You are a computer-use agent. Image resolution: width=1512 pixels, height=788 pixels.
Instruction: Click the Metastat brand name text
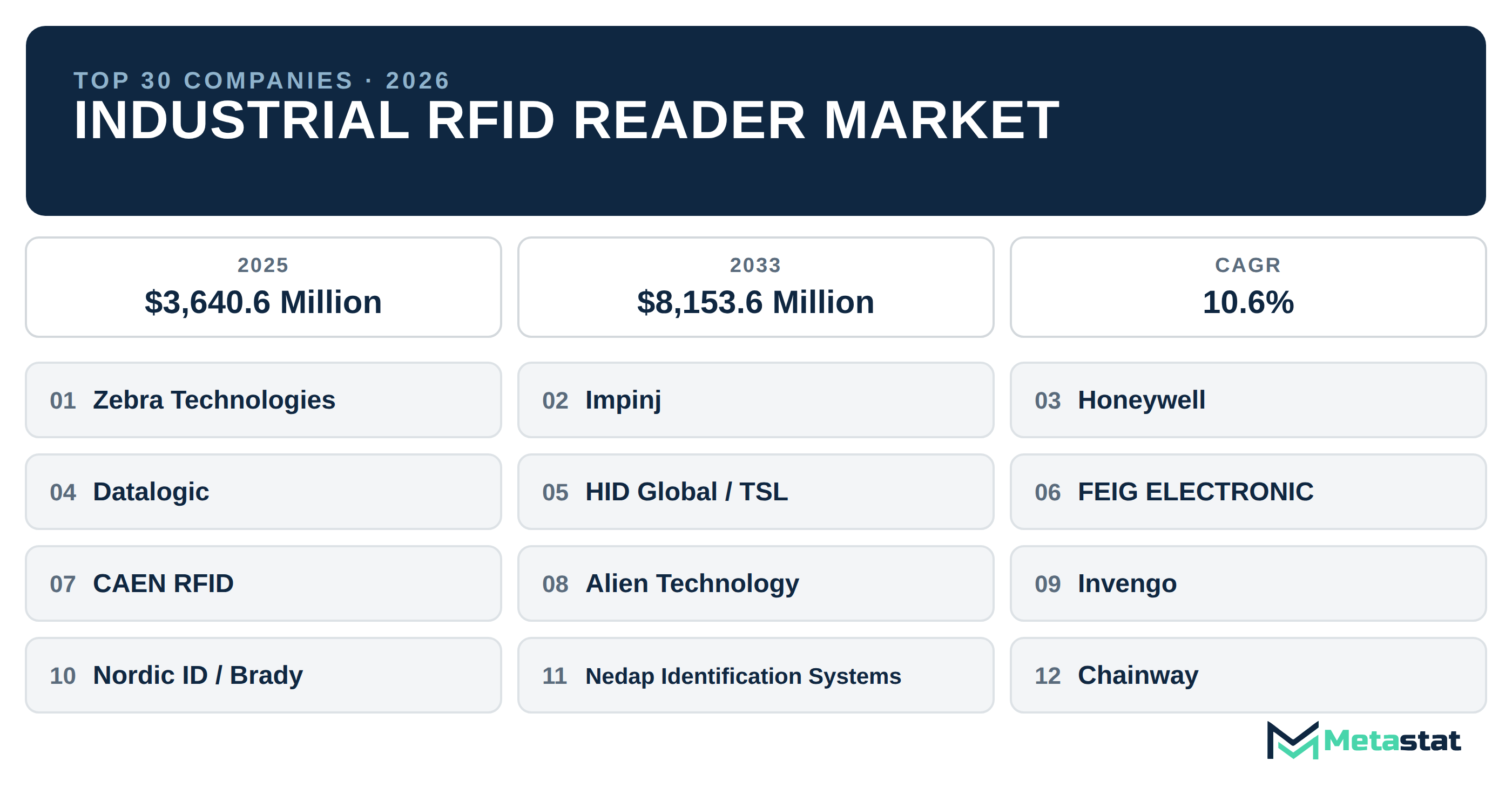(1392, 741)
